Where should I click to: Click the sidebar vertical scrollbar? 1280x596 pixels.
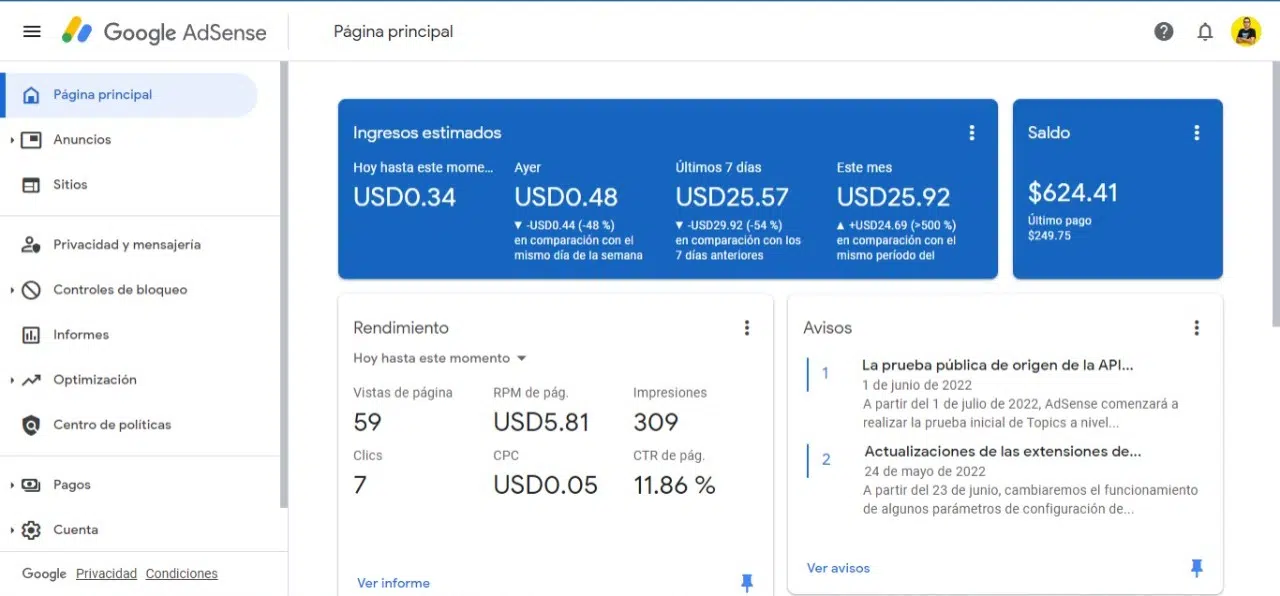point(284,285)
